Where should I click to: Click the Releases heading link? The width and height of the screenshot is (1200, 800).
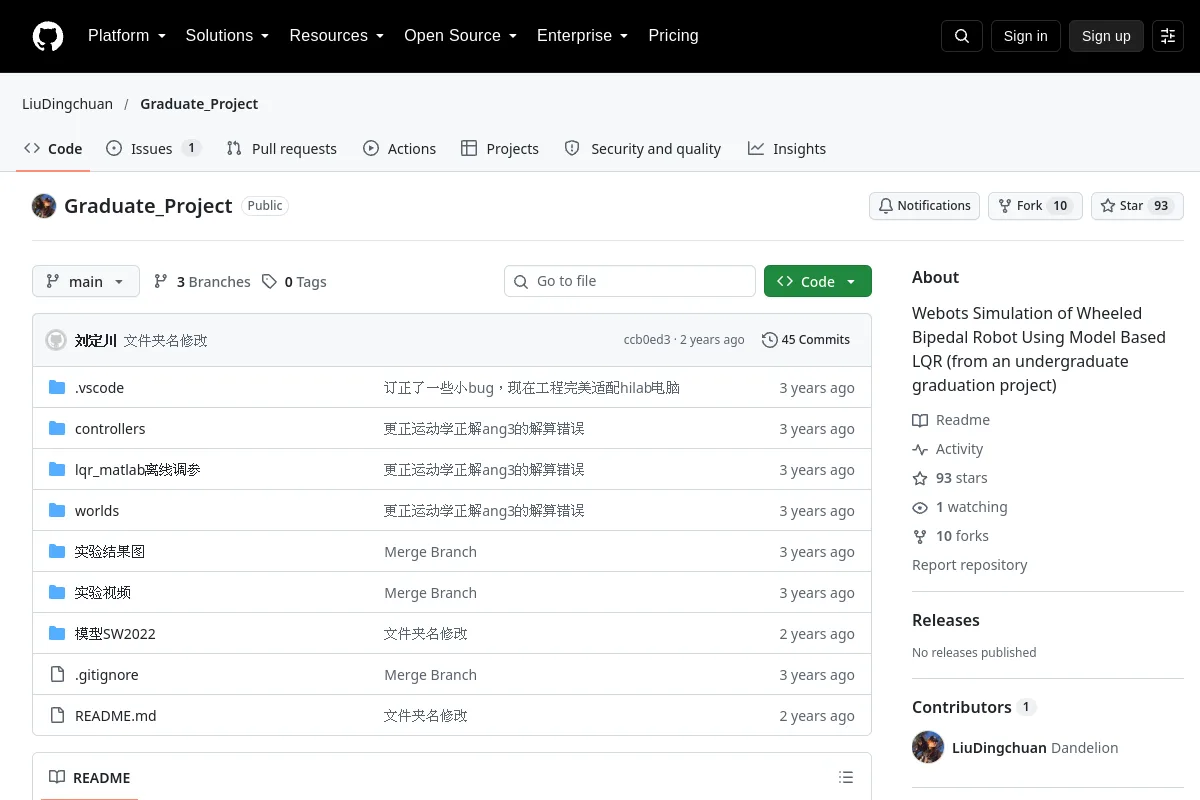[x=946, y=620]
